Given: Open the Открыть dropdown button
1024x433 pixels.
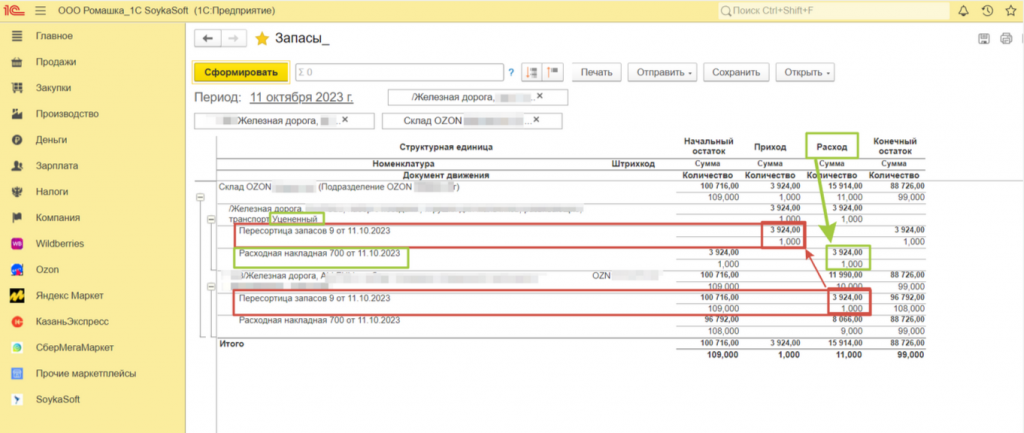Looking at the screenshot, I should 808,73.
